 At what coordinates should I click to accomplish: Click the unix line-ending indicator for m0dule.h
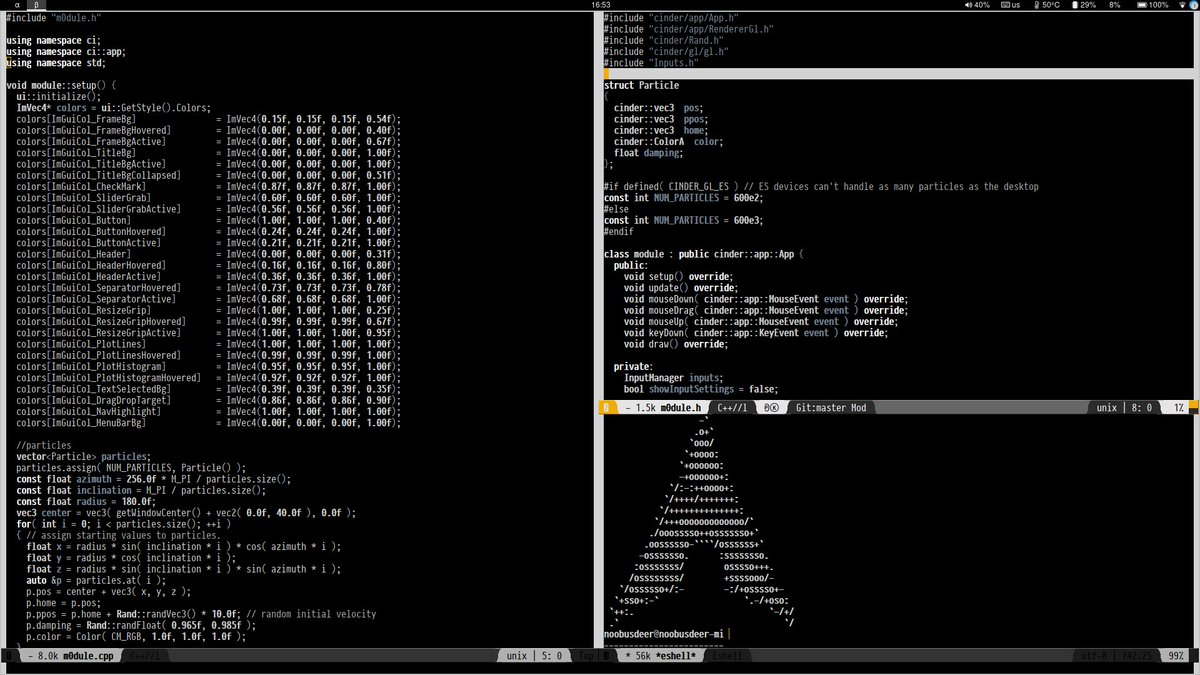coord(1106,408)
